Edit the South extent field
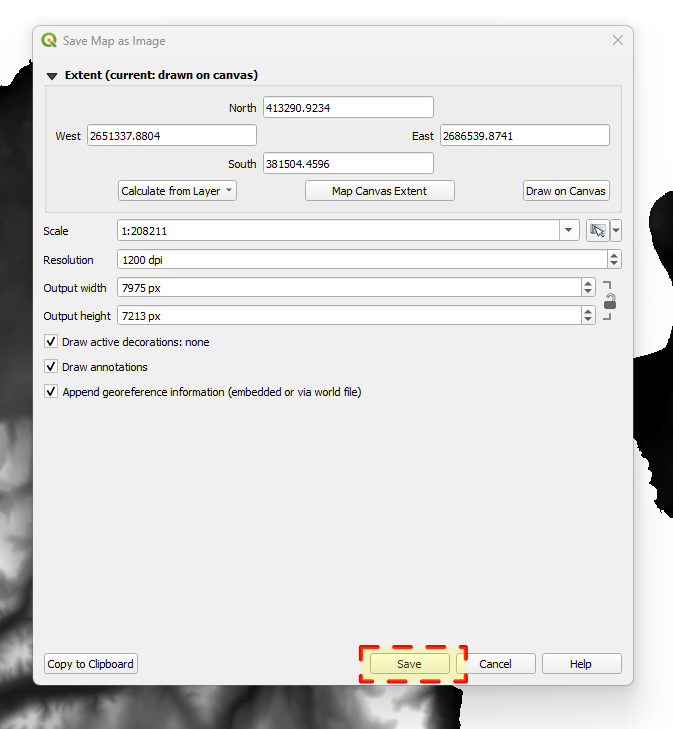The image size is (673, 729). coord(348,163)
